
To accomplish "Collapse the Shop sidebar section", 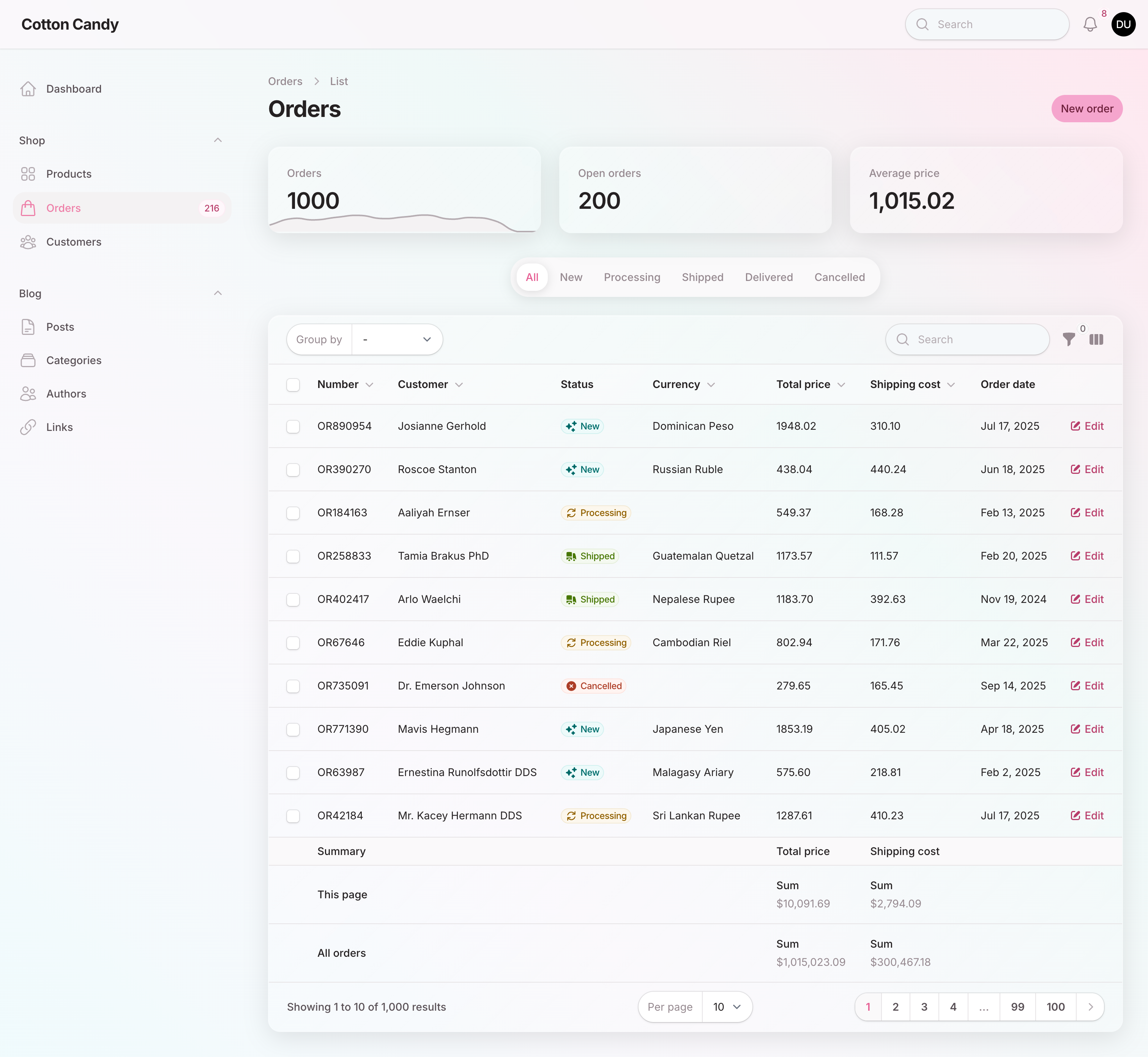I will tap(218, 140).
